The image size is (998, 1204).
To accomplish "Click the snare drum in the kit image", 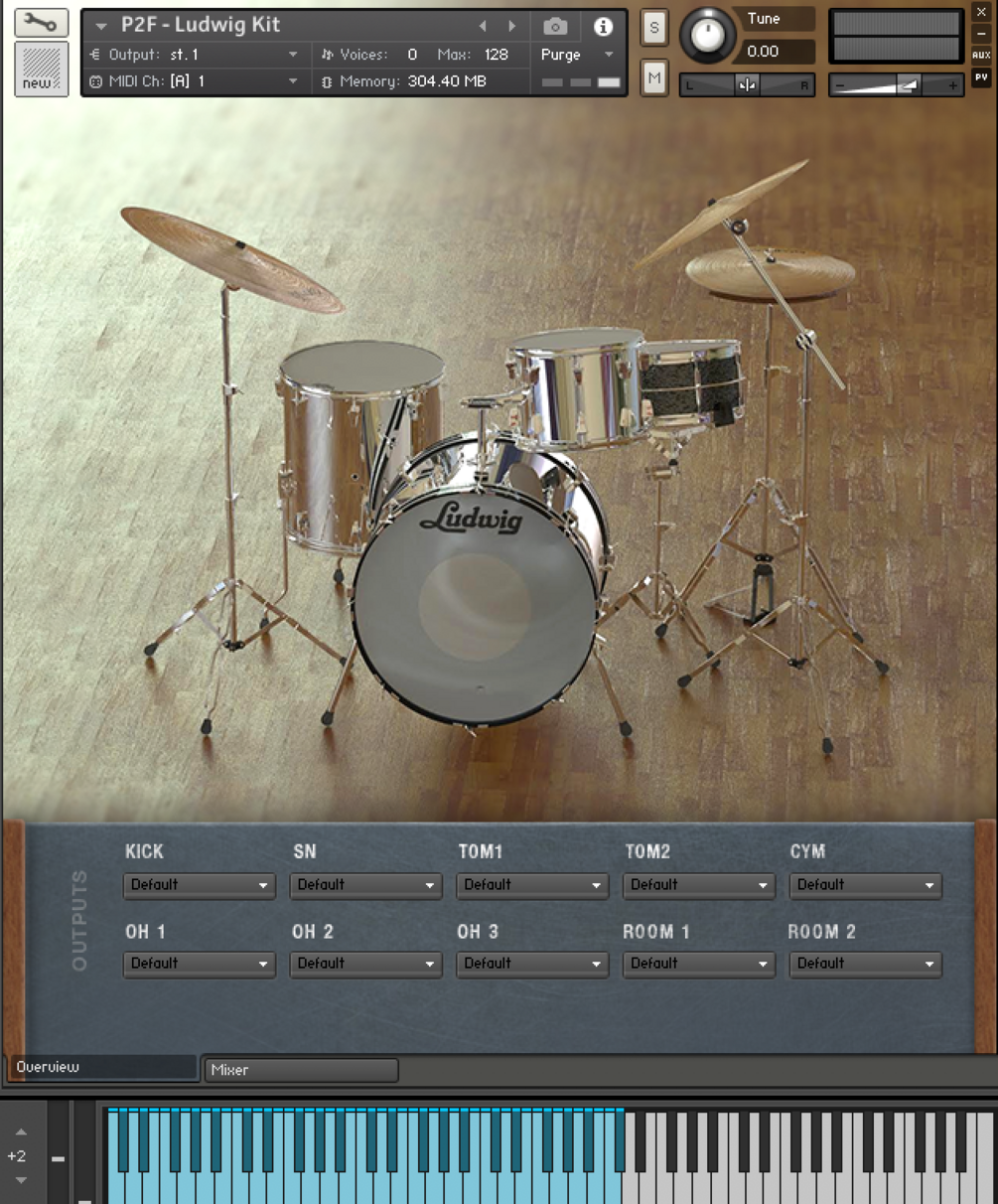I will [x=691, y=382].
